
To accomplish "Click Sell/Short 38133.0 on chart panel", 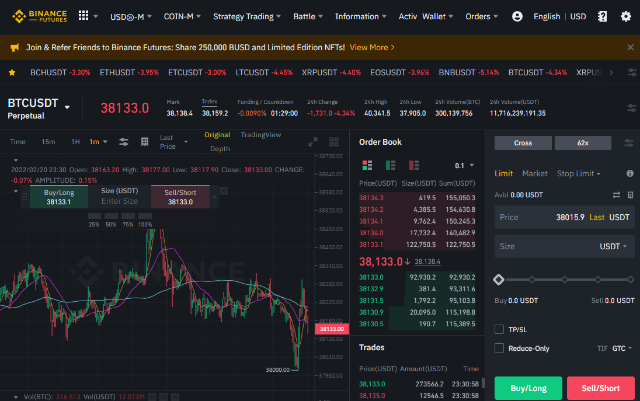I will (x=180, y=197).
